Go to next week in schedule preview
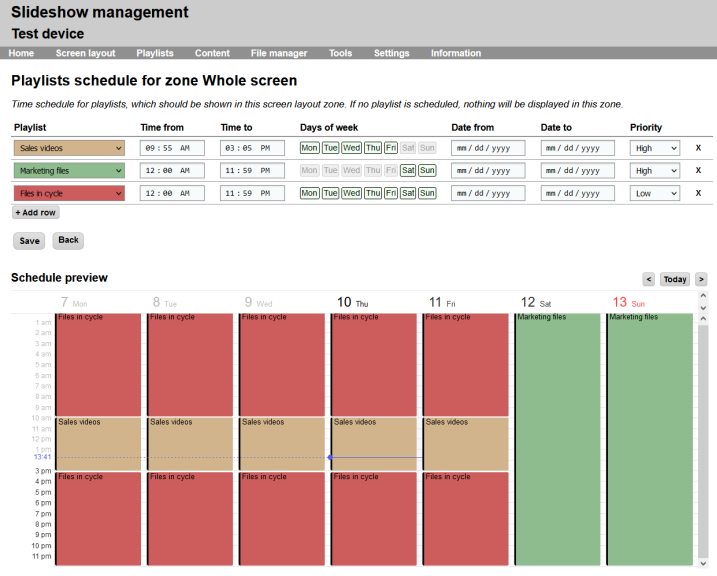The image size is (717, 576). point(701,279)
